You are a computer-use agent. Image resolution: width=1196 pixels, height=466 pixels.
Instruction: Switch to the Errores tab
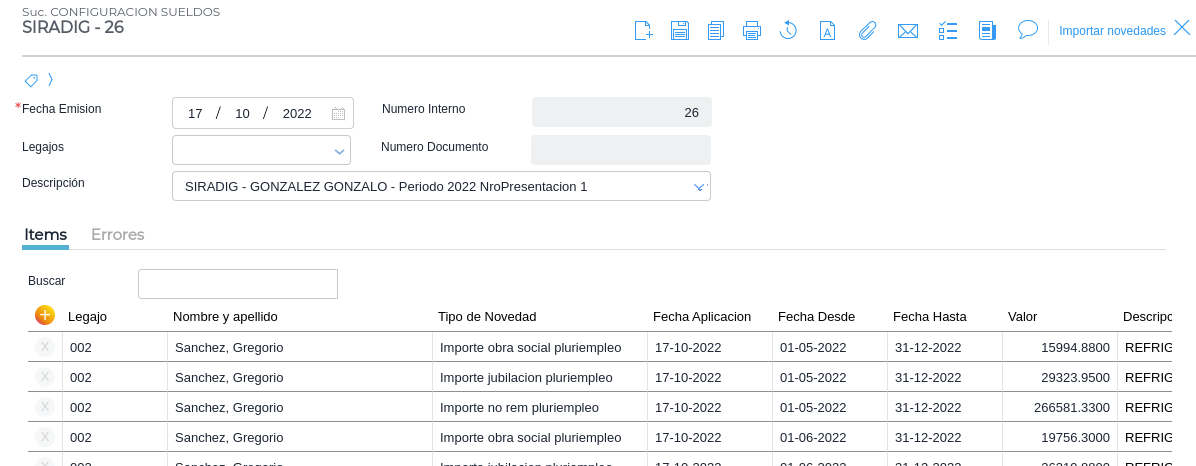(118, 235)
